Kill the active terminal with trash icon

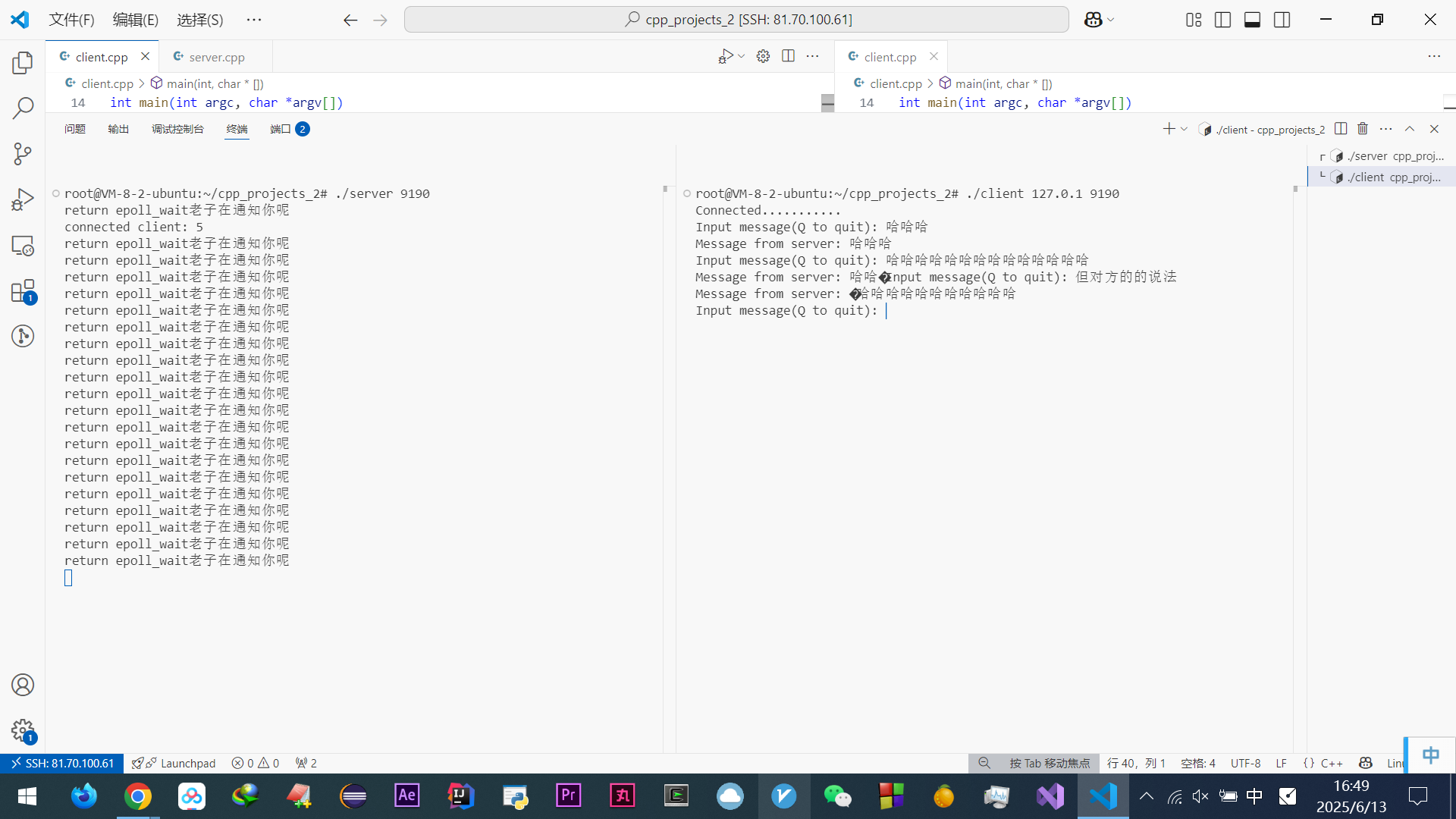tap(1363, 129)
